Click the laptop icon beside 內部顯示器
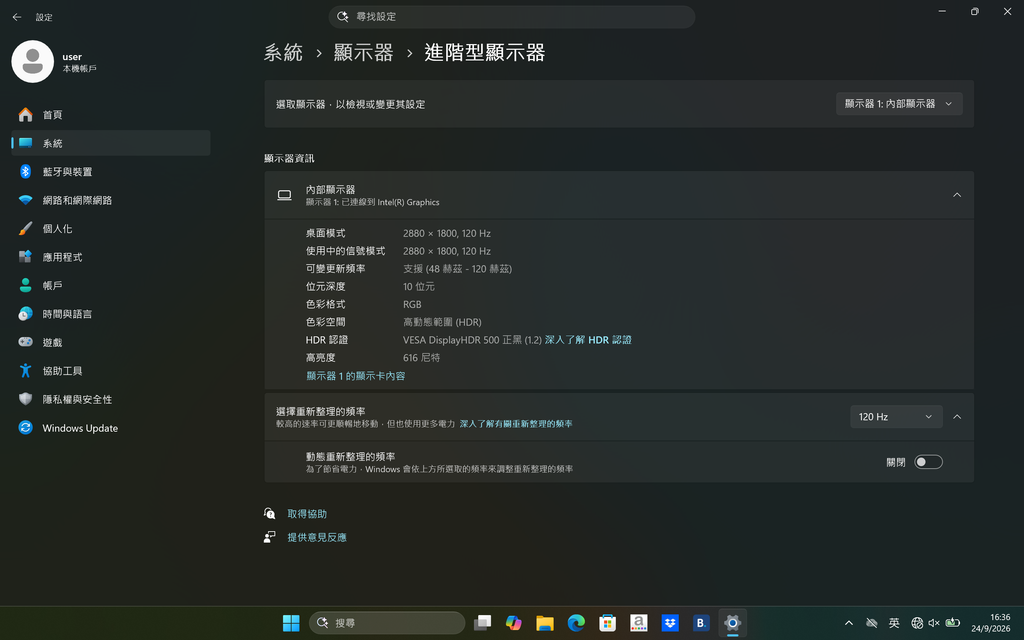Viewport: 1024px width, 640px height. (x=285, y=195)
